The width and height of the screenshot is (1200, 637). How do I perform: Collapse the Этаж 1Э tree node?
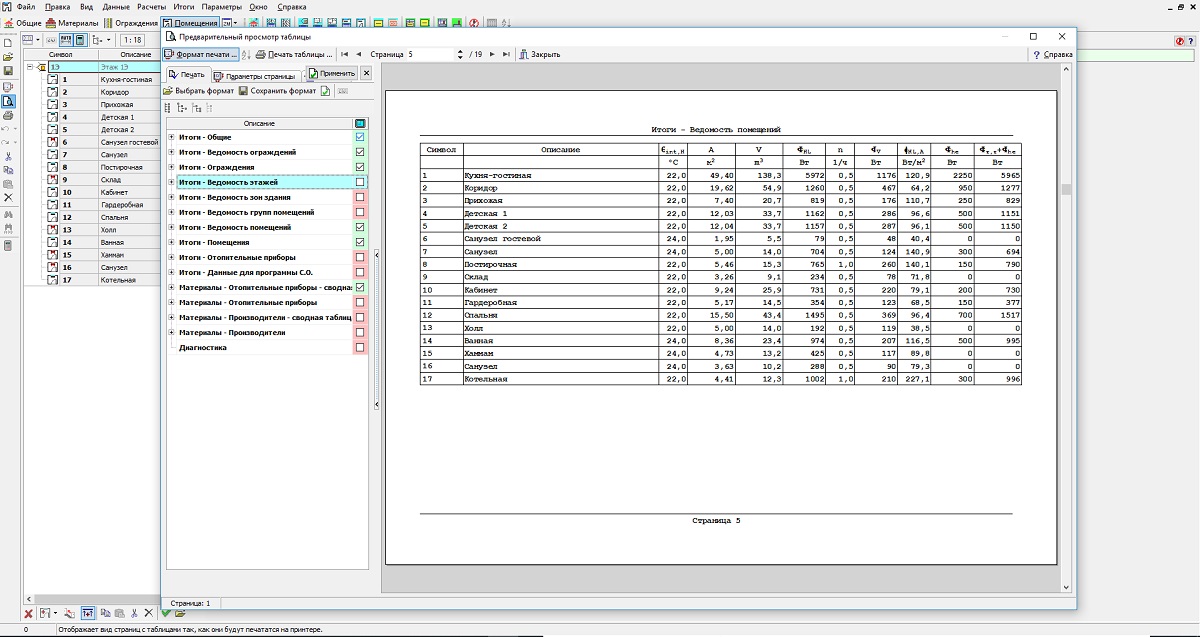pyautogui.click(x=30, y=67)
